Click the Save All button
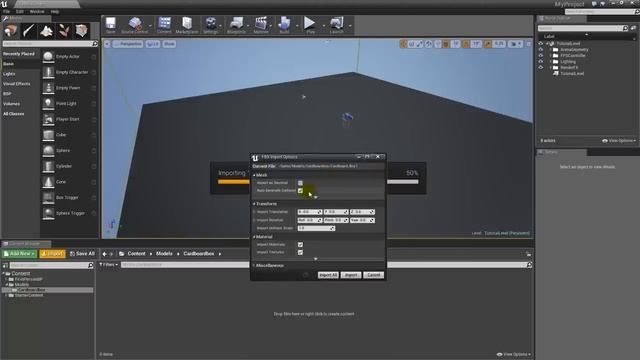The width and height of the screenshot is (640, 360). (82, 253)
